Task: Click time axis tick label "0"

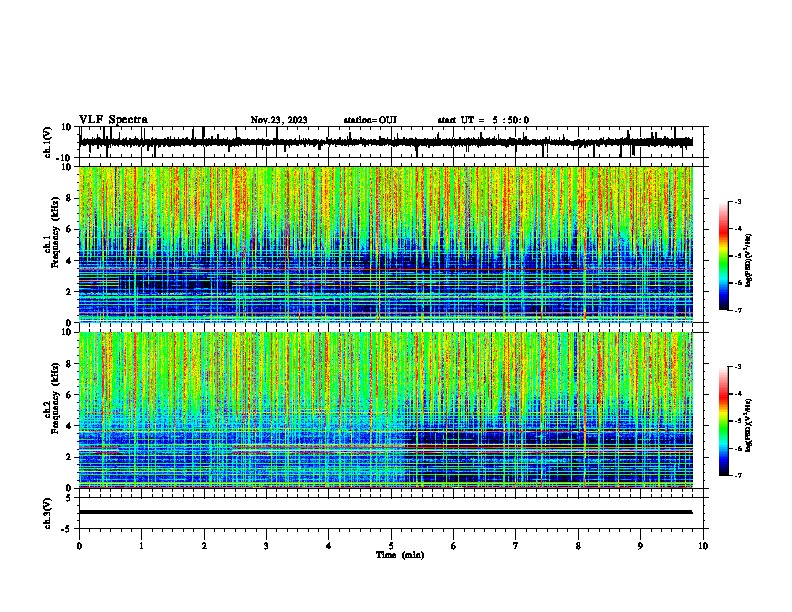Action: coord(79,546)
